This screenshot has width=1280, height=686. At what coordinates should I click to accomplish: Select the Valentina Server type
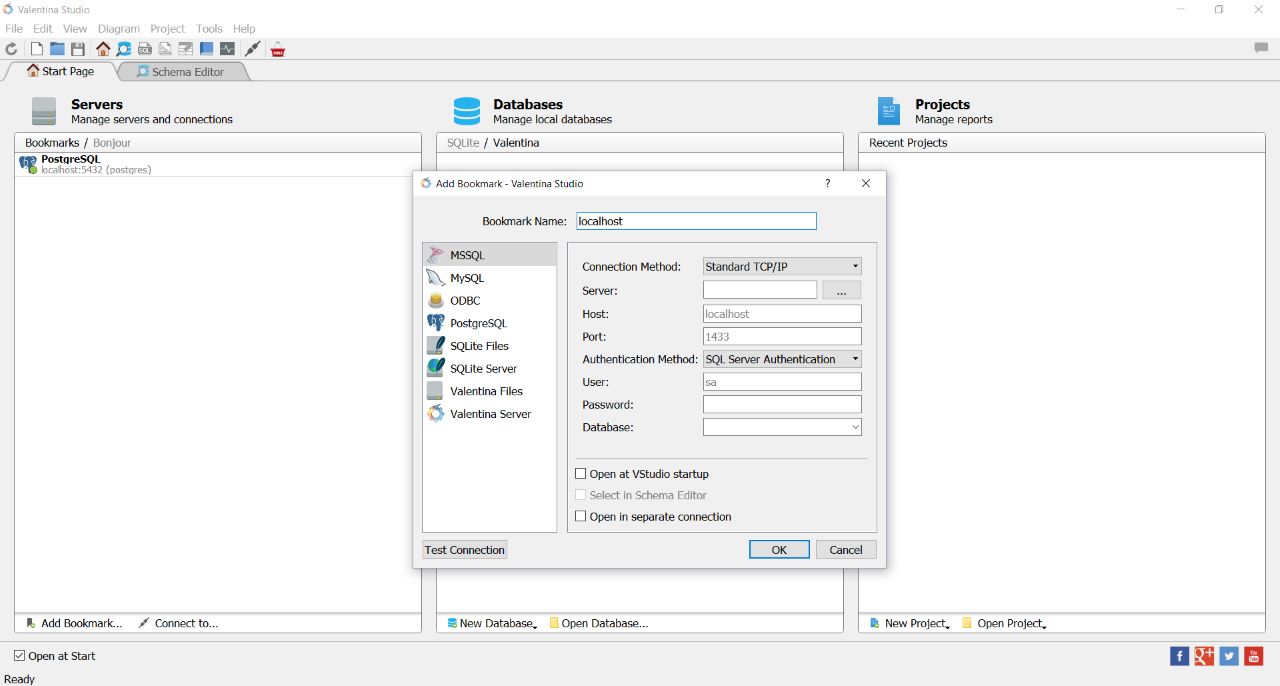[490, 414]
